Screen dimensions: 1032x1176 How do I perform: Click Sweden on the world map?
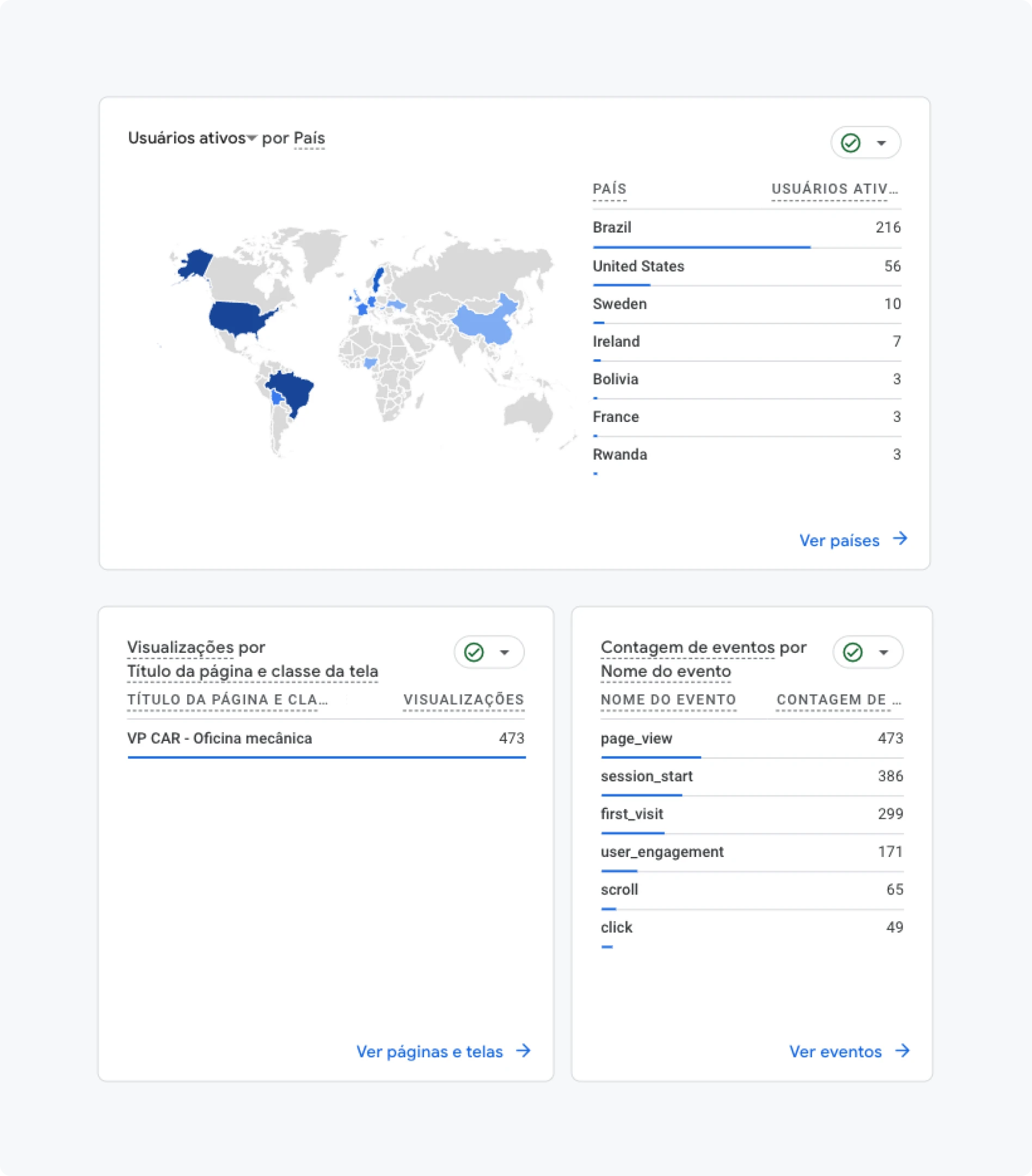[378, 280]
